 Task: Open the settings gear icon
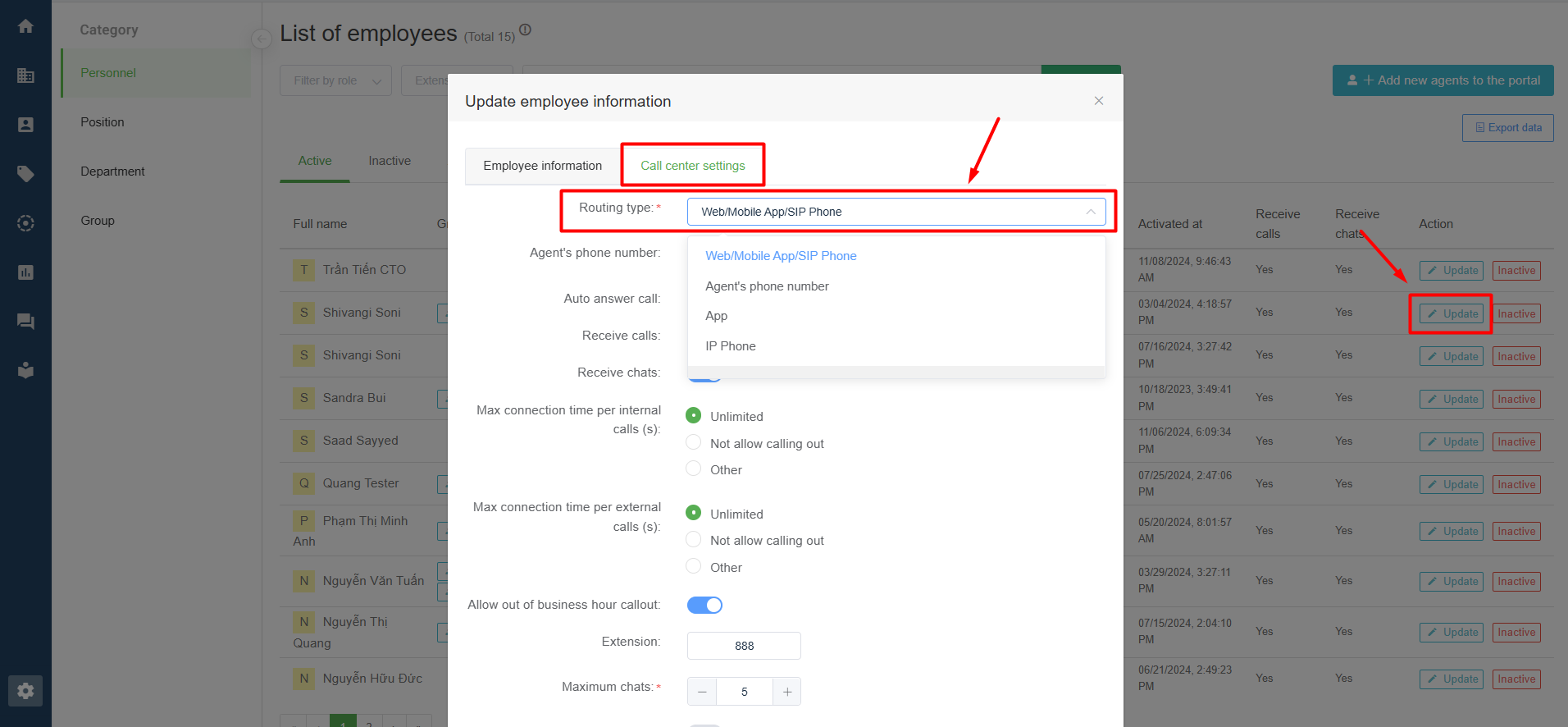tap(25, 691)
